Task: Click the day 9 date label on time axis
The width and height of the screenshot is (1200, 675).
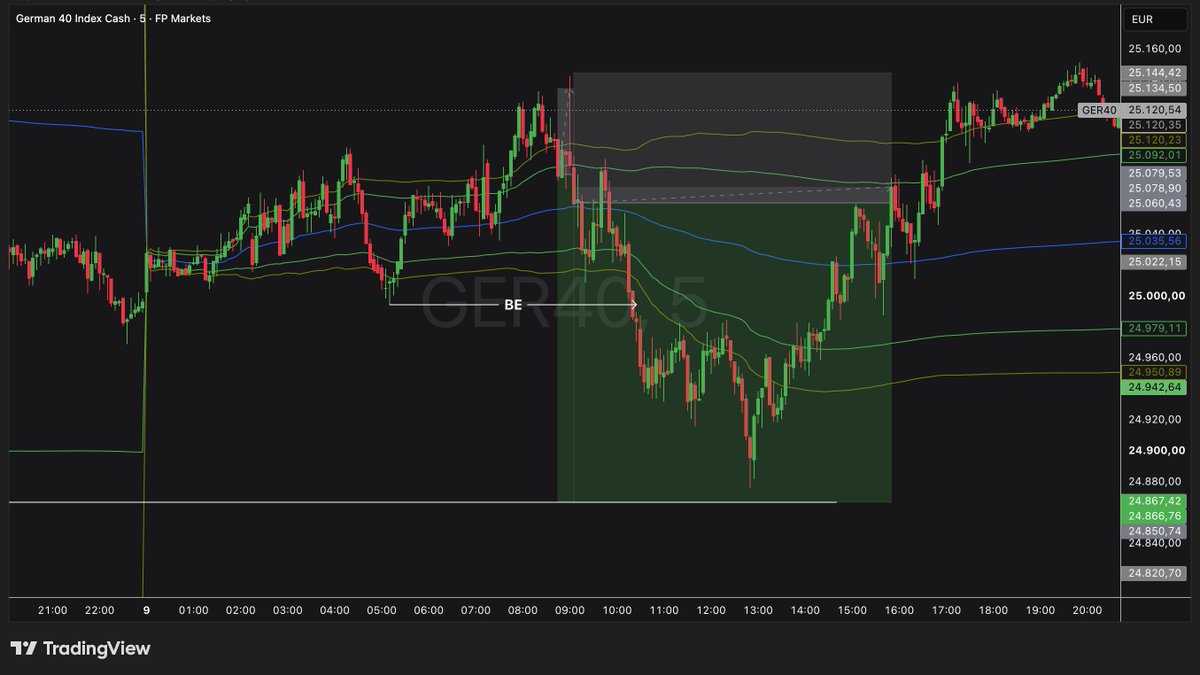Action: click(x=146, y=610)
